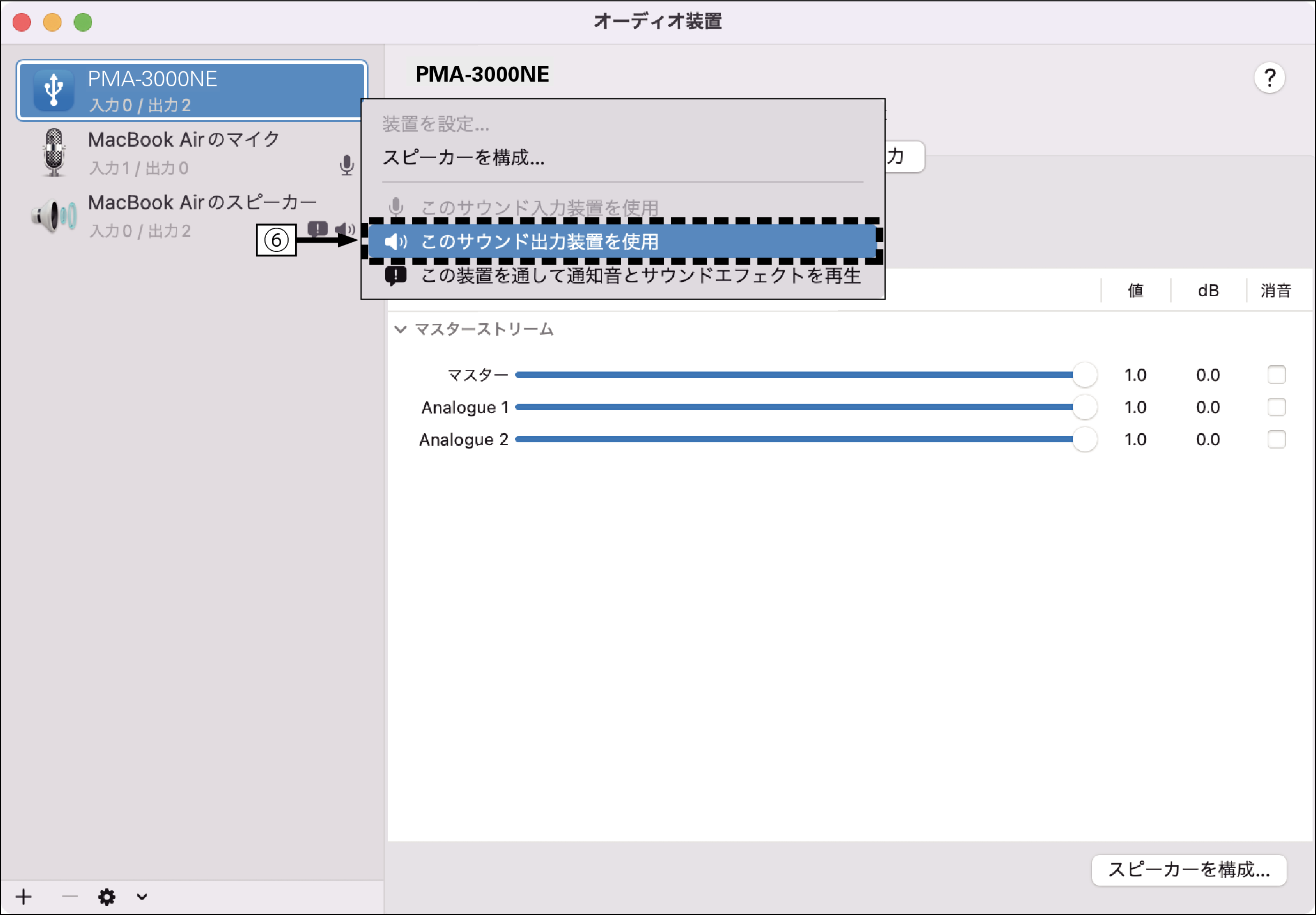
Task: Open the chevron menu beside gear
Action: pos(142,896)
